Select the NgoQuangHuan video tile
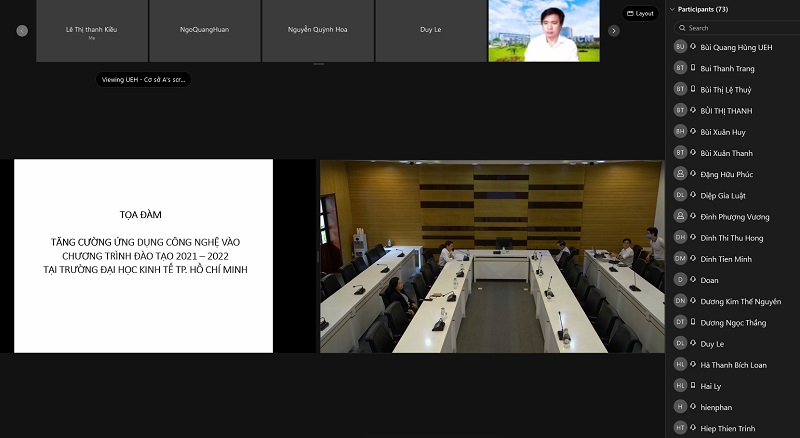This screenshot has height=438, width=800. tap(205, 31)
